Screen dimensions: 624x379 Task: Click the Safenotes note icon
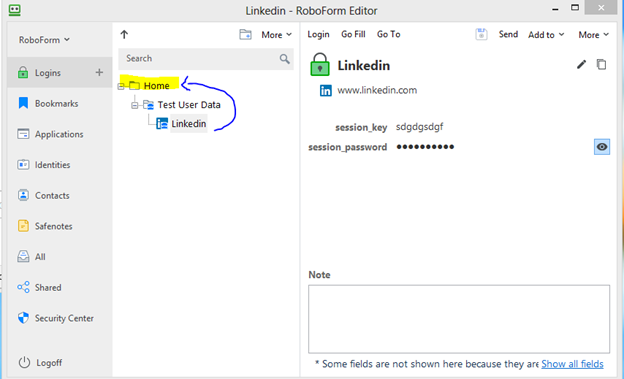[x=23, y=226]
